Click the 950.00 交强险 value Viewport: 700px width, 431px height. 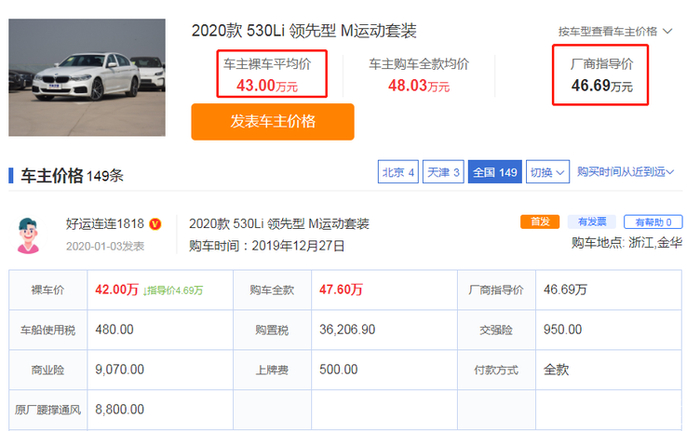[562, 330]
